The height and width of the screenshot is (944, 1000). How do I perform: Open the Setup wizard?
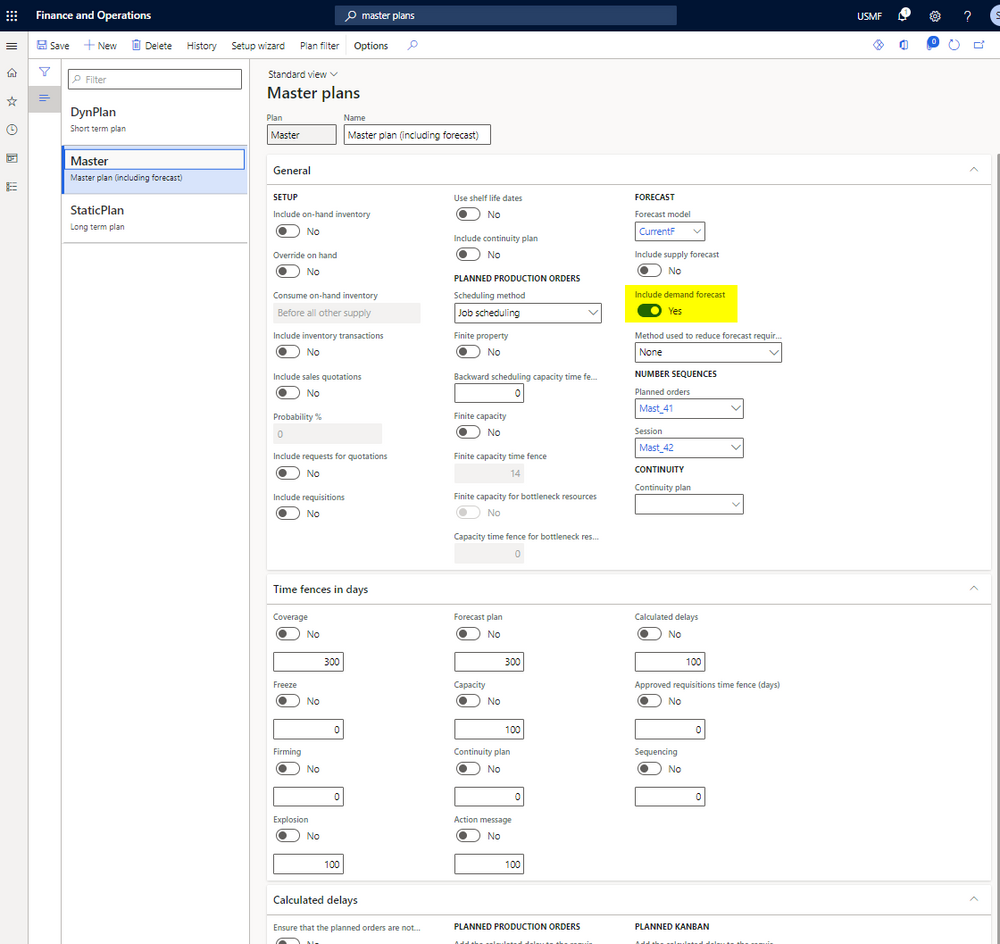point(258,45)
